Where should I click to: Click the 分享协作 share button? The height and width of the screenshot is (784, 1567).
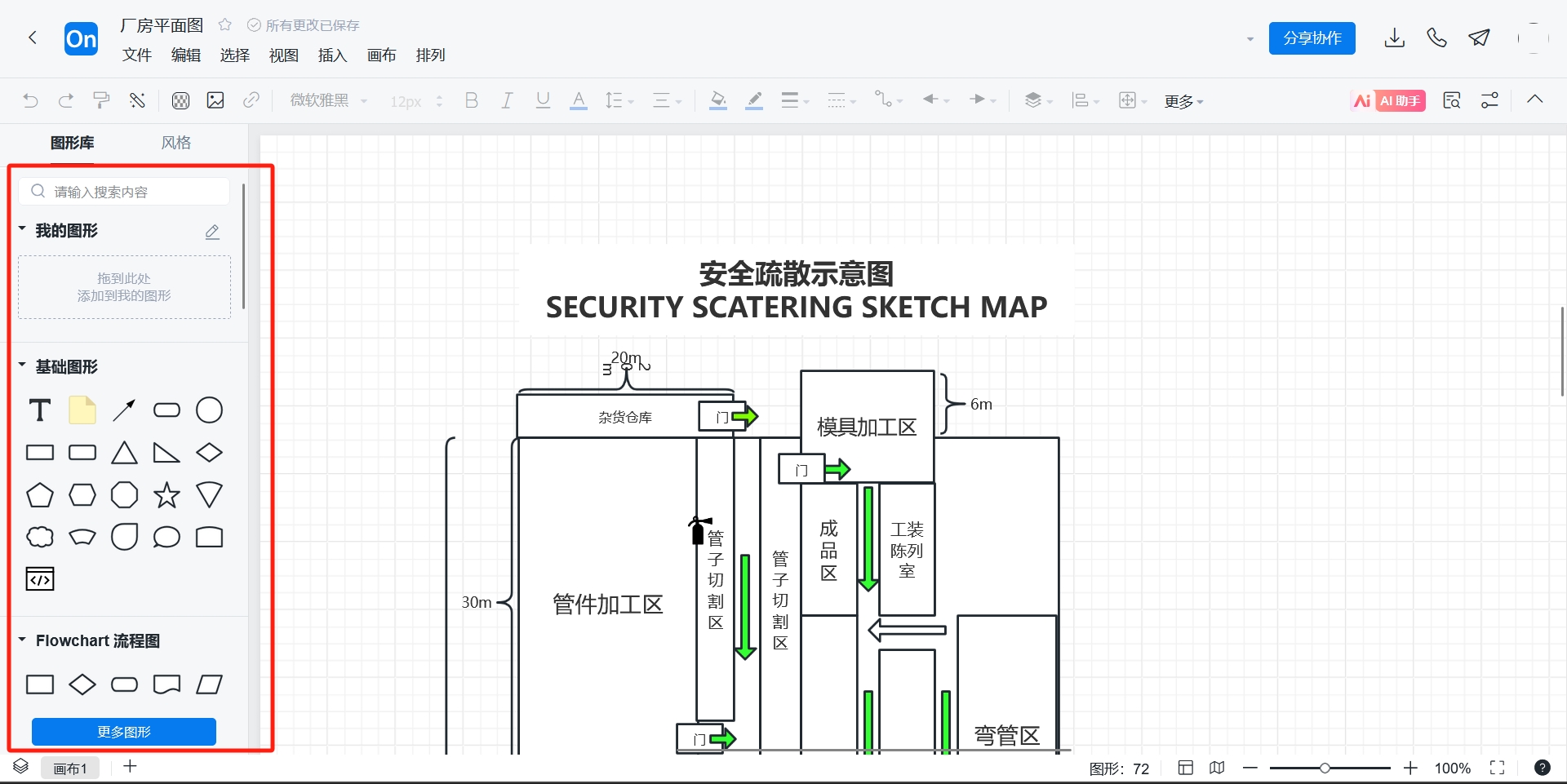[x=1312, y=38]
